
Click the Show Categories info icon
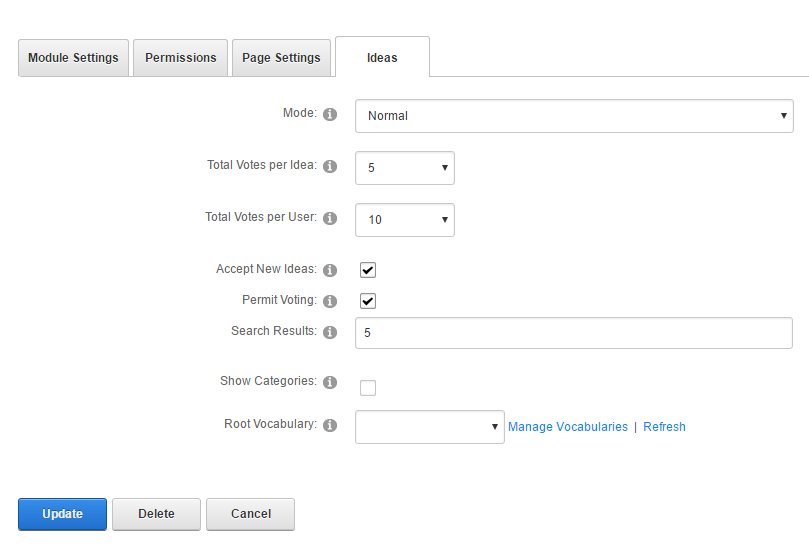[x=330, y=383]
